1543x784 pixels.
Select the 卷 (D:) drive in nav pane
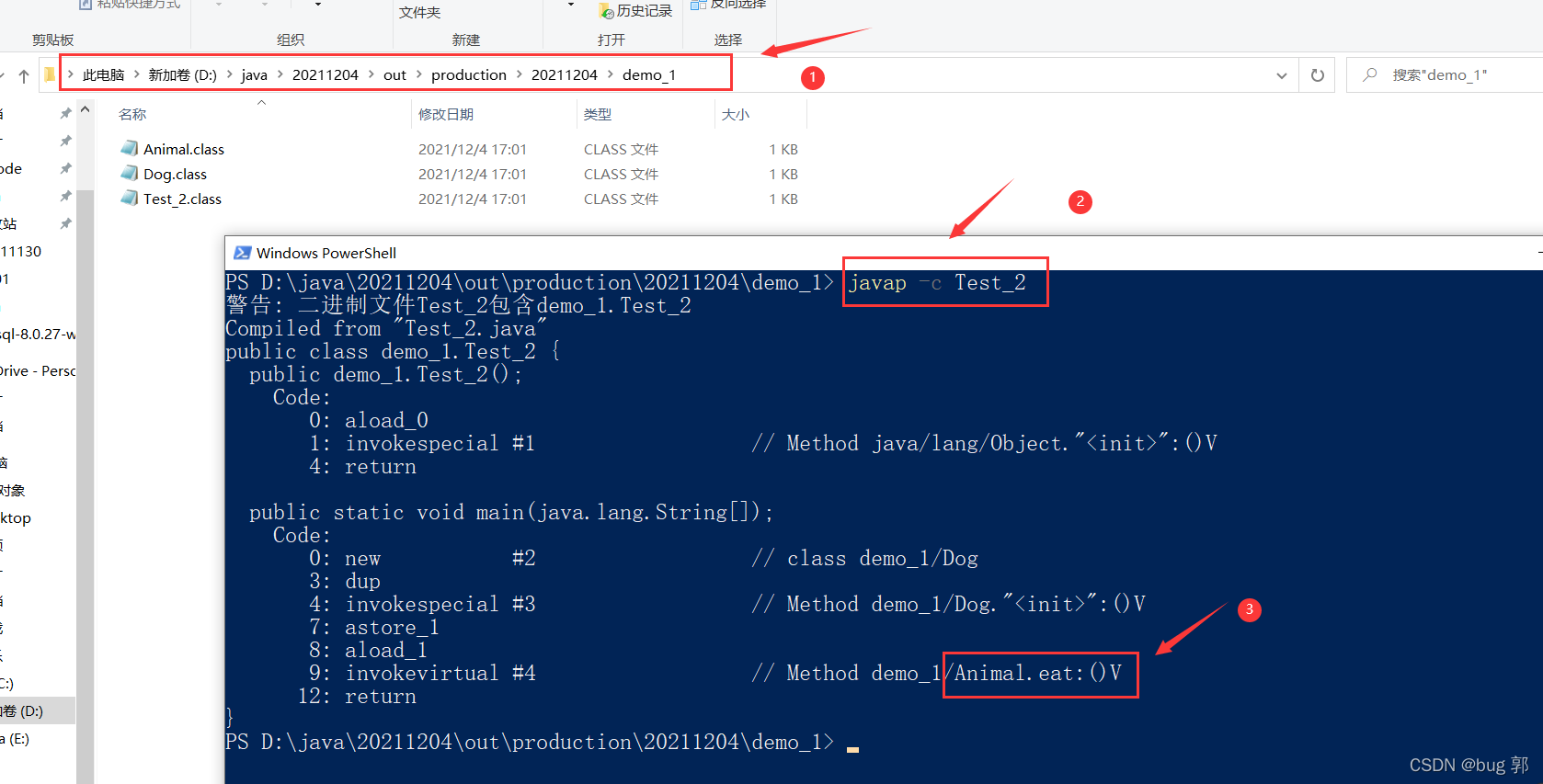[x=22, y=710]
